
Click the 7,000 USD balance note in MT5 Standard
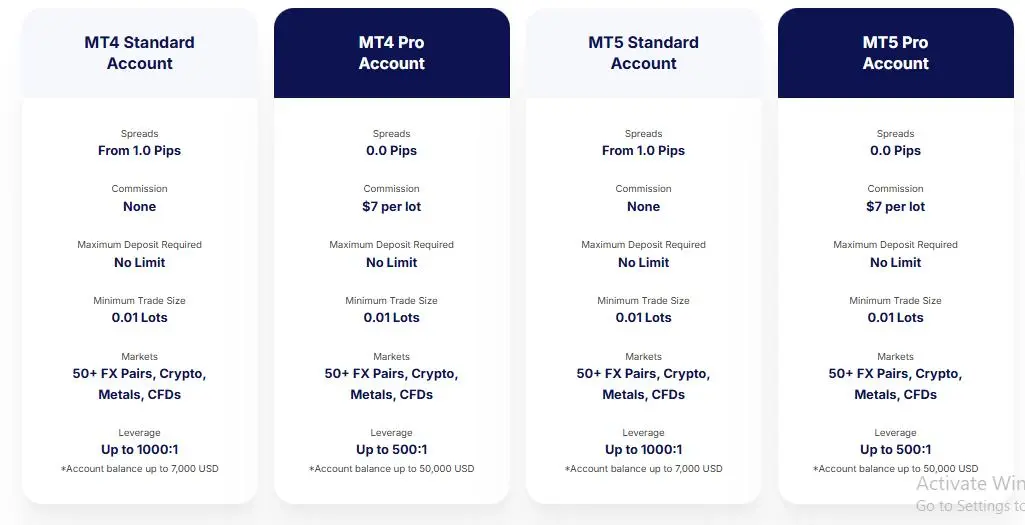tap(643, 469)
